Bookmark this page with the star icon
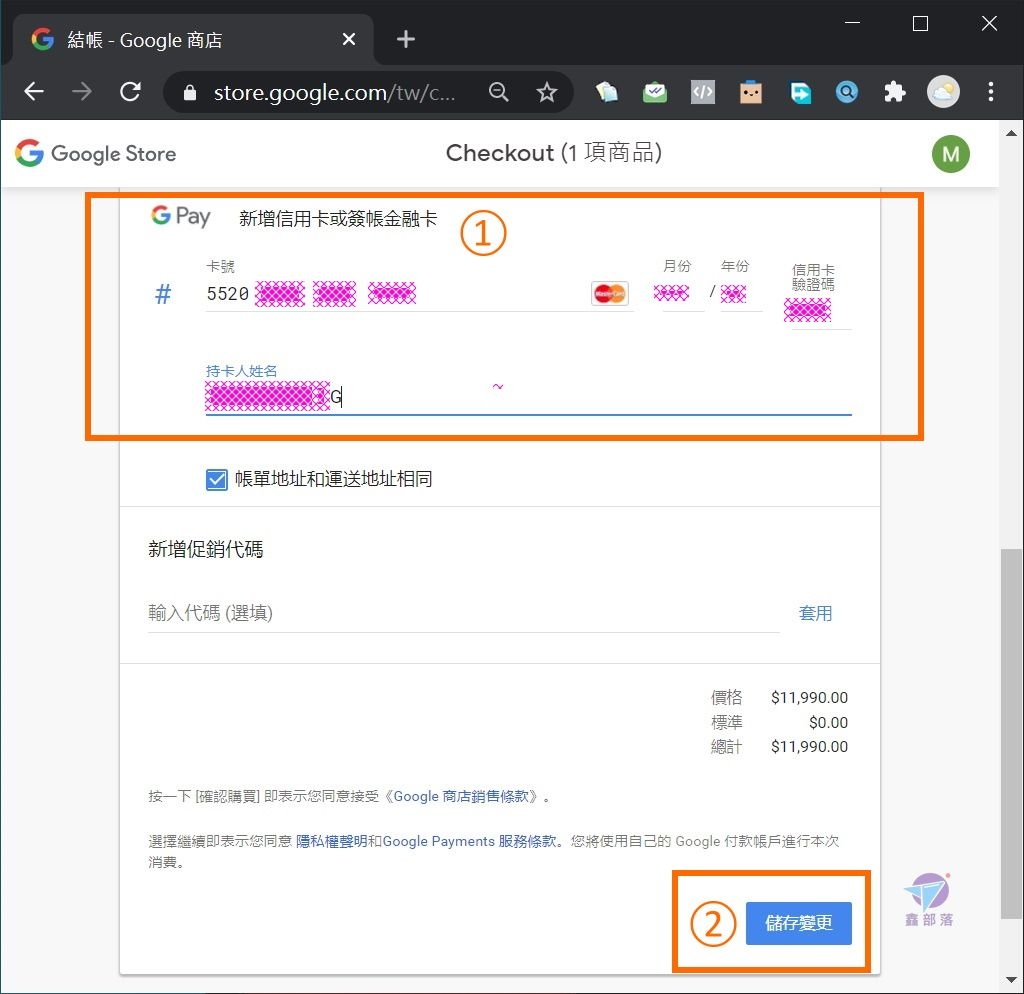The height and width of the screenshot is (994, 1024). point(547,92)
